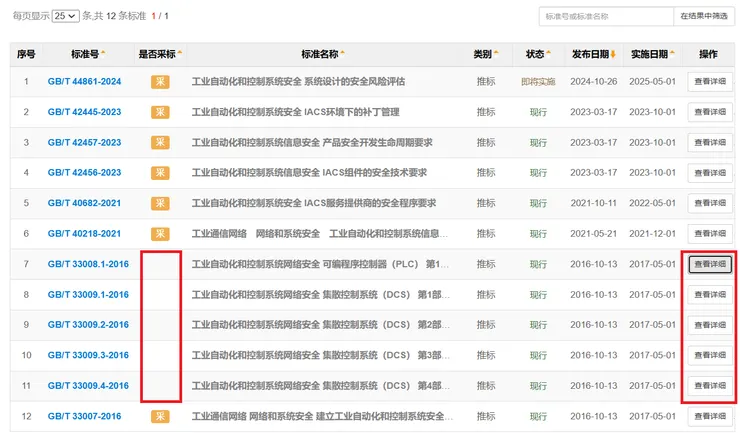Click the 采 badge for GB/T 44861-2024
Screen dimensions: 740x439
[x=160, y=82]
